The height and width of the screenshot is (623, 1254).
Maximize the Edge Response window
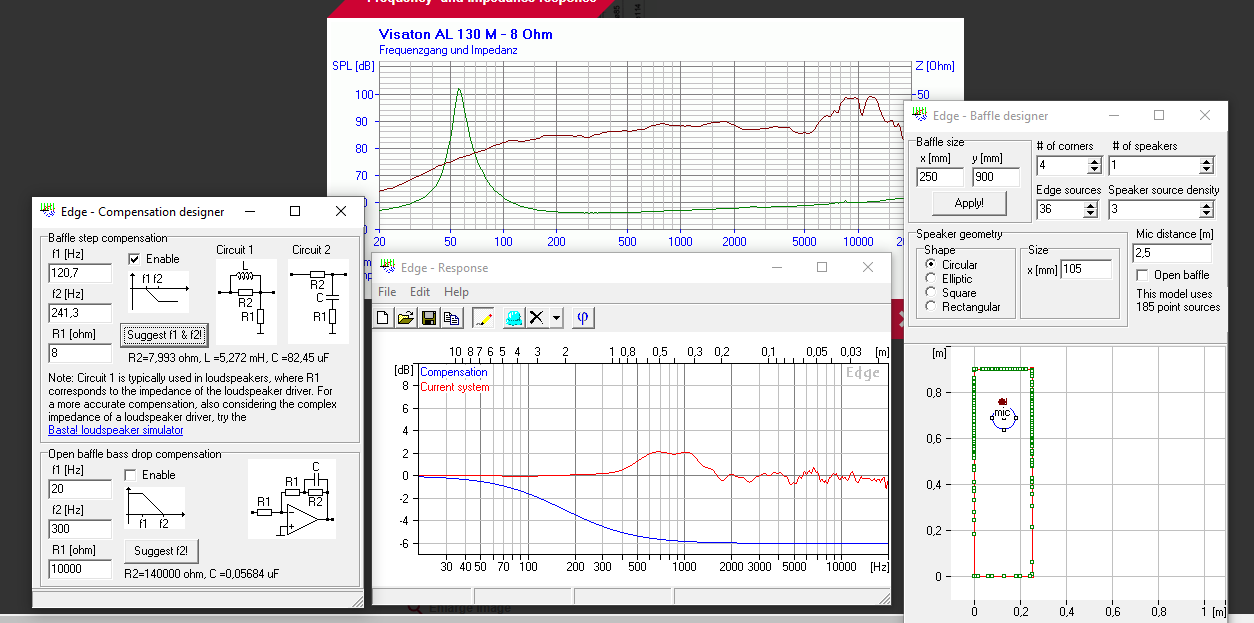click(822, 267)
